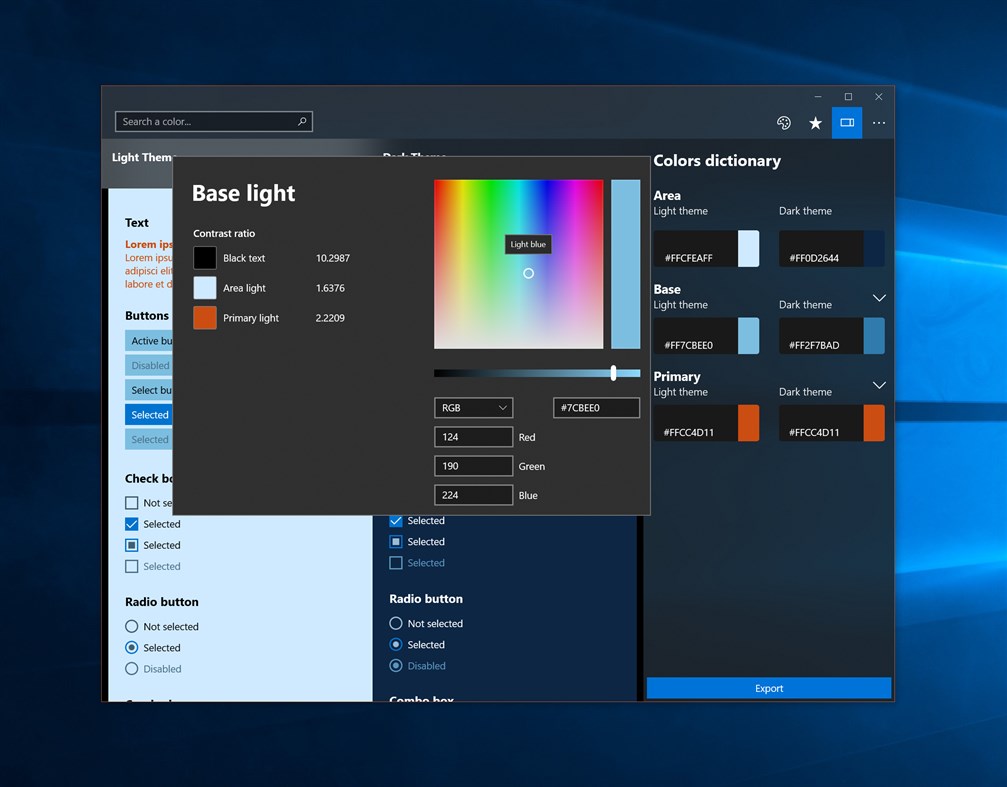1007x787 pixels.
Task: Click the star favorites icon
Action: (815, 122)
